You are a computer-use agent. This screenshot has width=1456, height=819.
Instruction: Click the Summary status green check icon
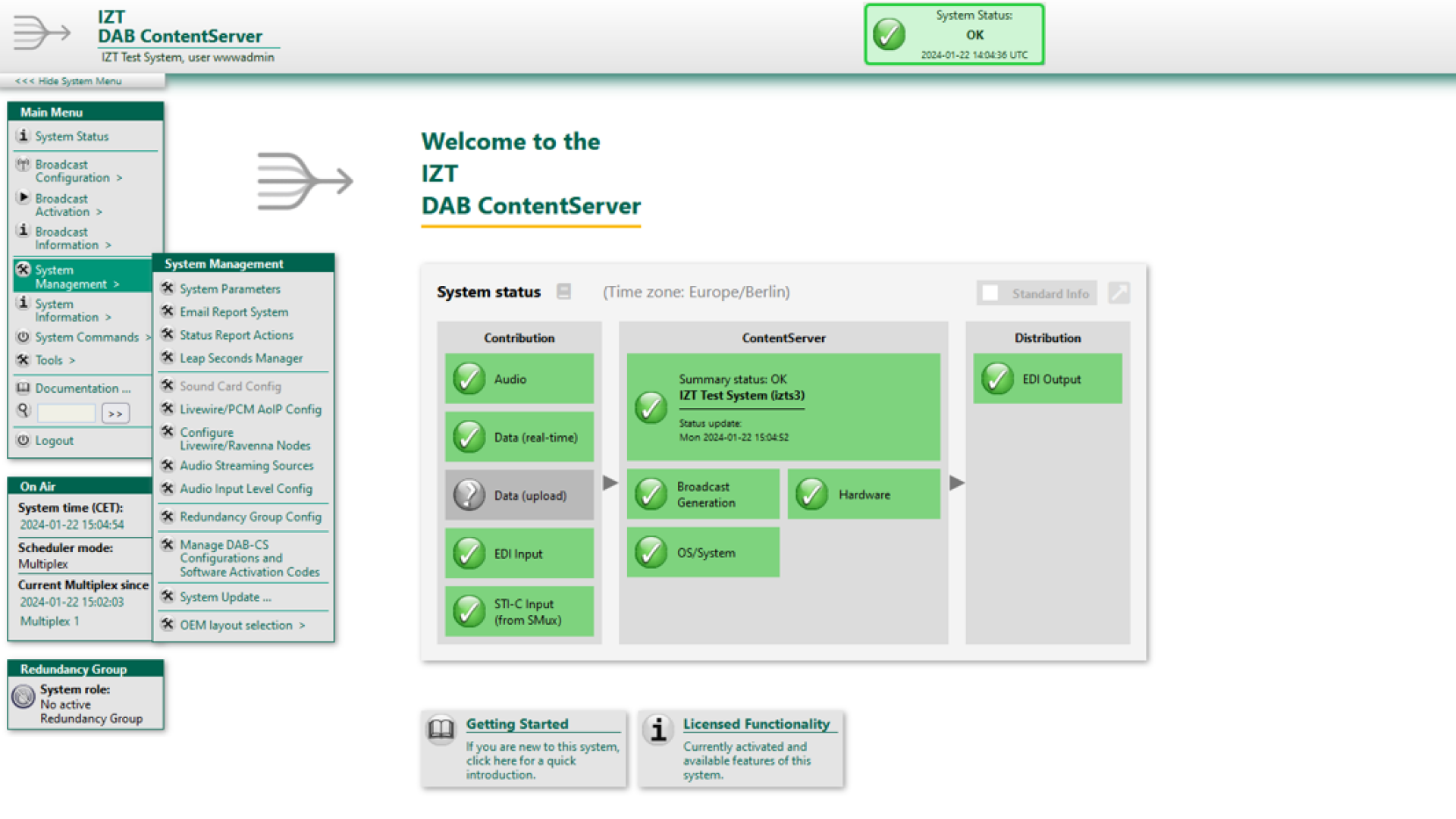point(651,407)
